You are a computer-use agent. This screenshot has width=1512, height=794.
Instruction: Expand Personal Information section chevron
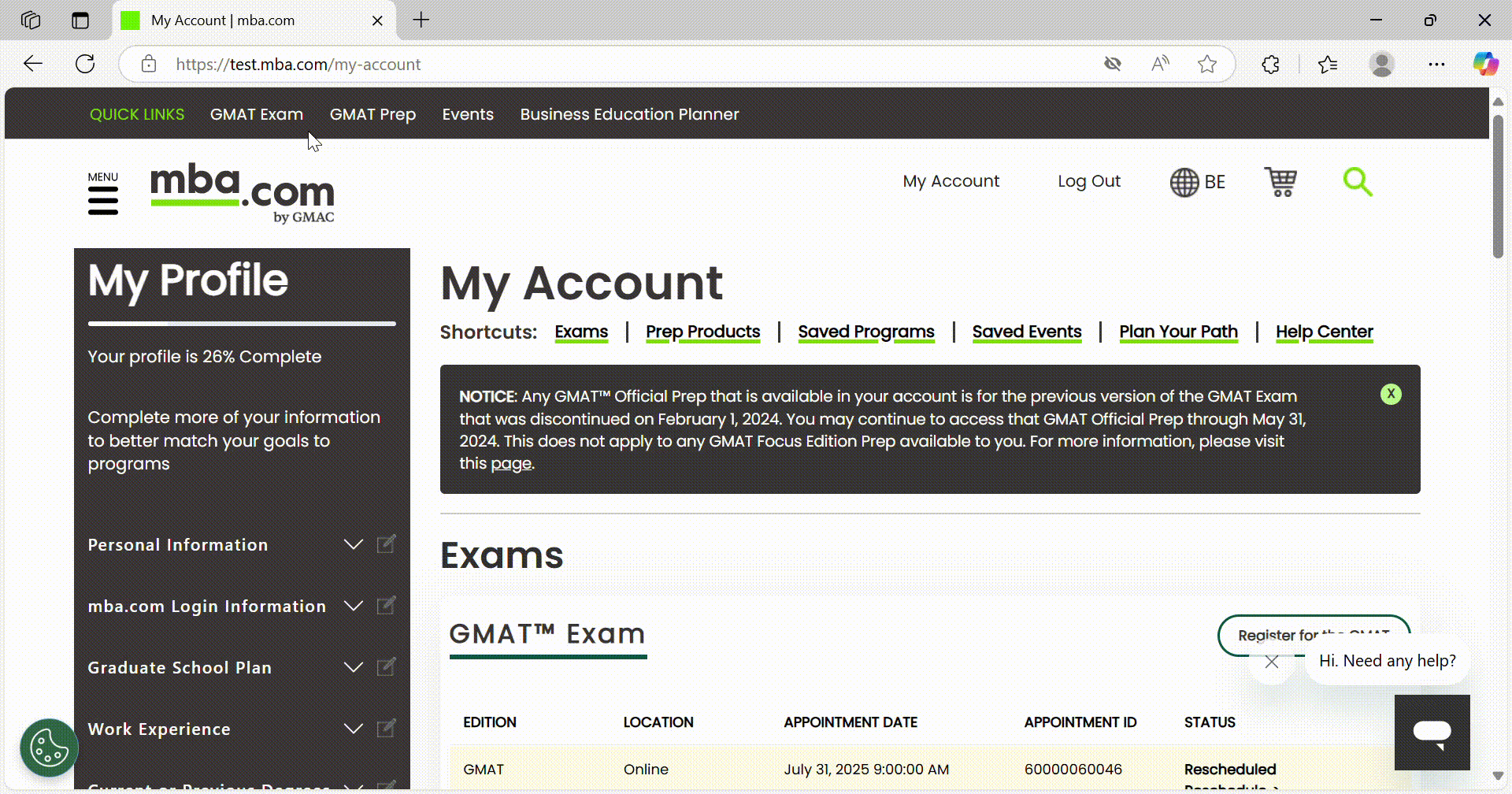pos(354,544)
